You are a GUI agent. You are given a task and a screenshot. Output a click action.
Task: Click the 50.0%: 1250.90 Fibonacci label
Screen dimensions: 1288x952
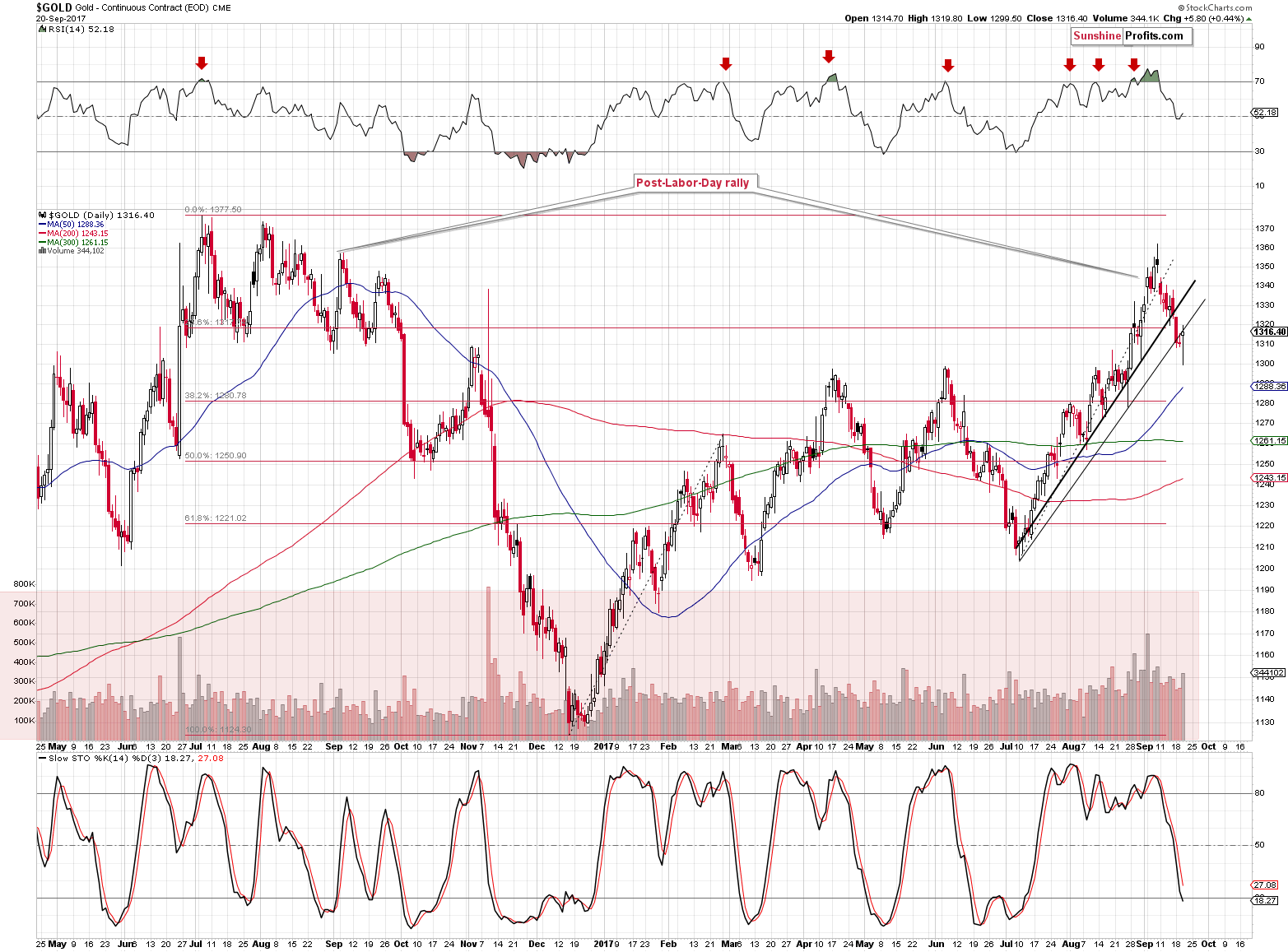pyautogui.click(x=216, y=456)
